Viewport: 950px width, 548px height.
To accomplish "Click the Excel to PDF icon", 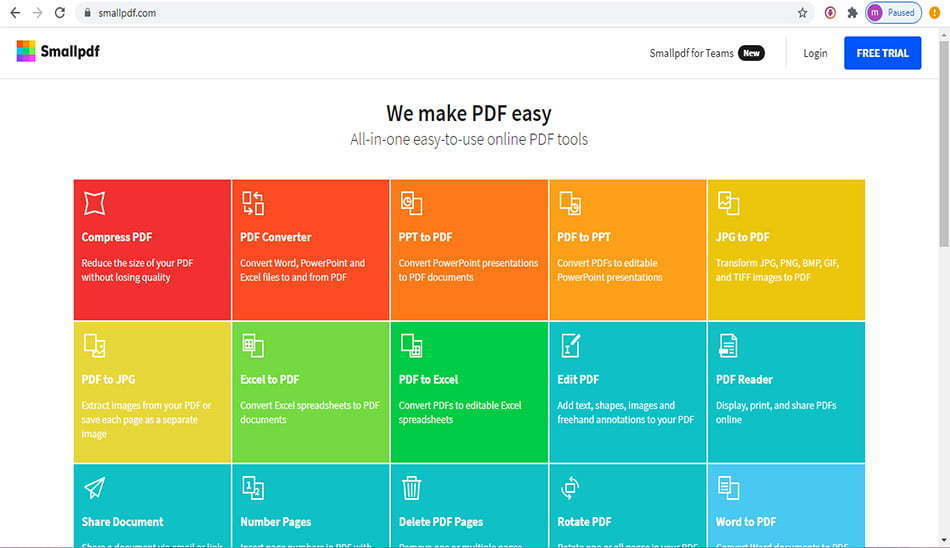I will pyautogui.click(x=253, y=346).
